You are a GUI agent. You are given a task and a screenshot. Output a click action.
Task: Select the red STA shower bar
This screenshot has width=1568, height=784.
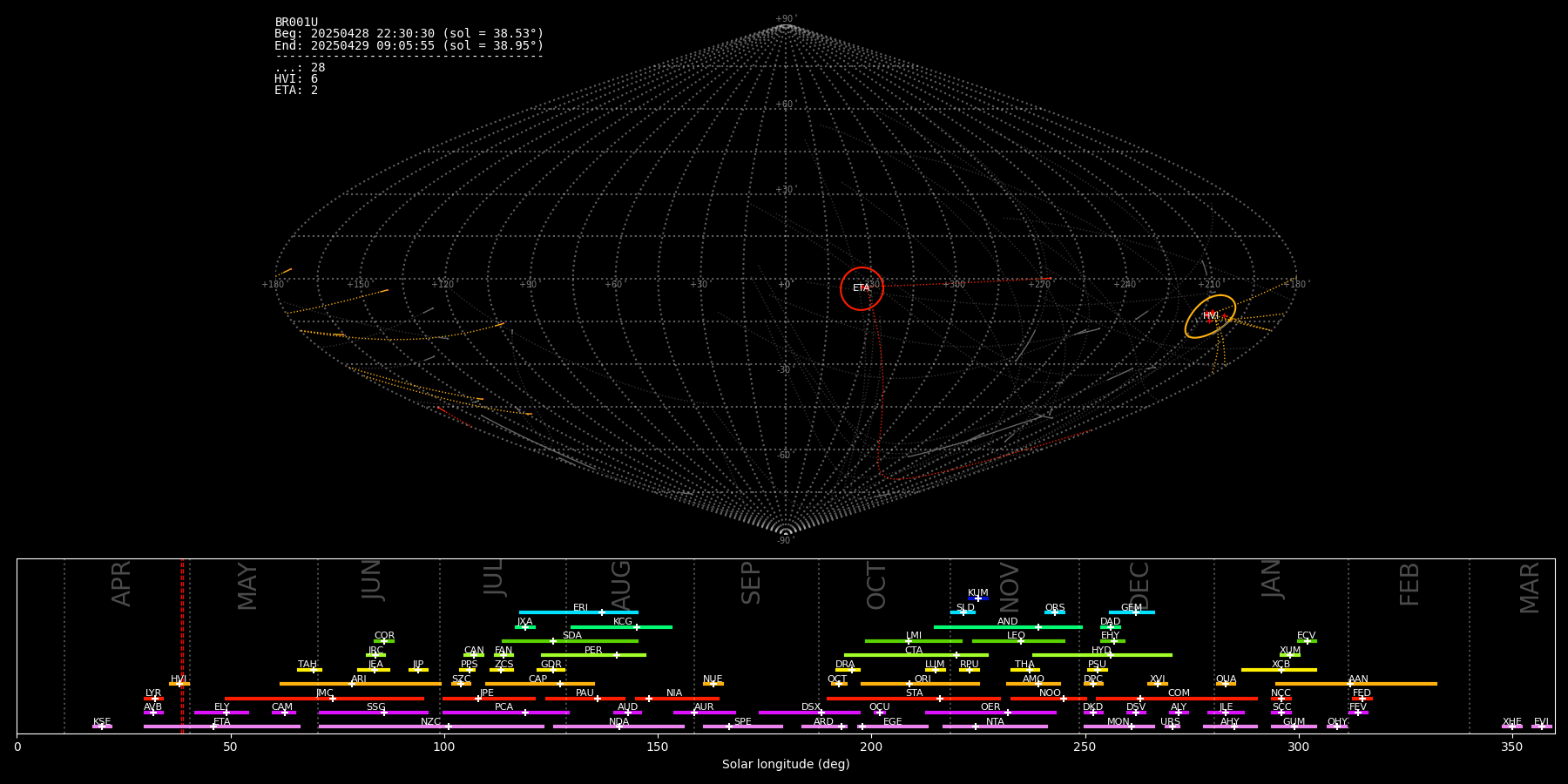point(913,699)
